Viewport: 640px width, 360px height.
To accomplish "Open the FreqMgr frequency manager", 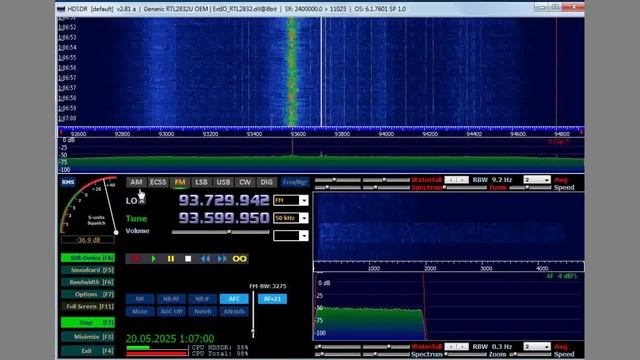I will 295,182.
